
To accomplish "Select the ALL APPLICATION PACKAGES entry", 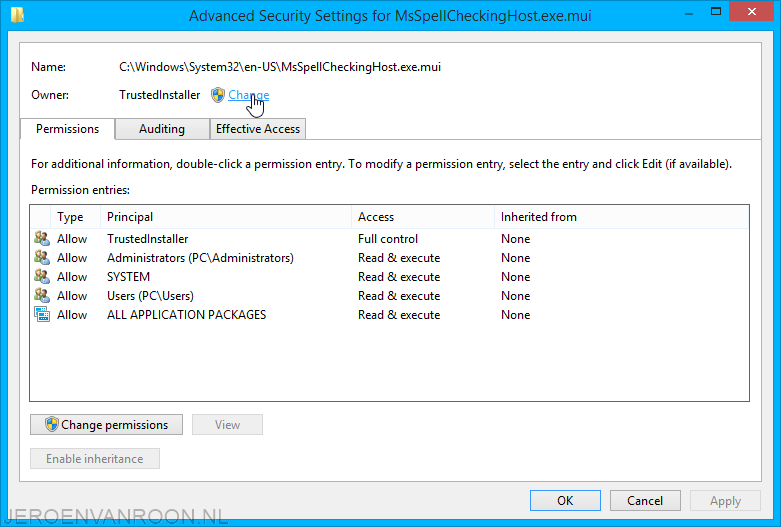I will tap(389, 314).
